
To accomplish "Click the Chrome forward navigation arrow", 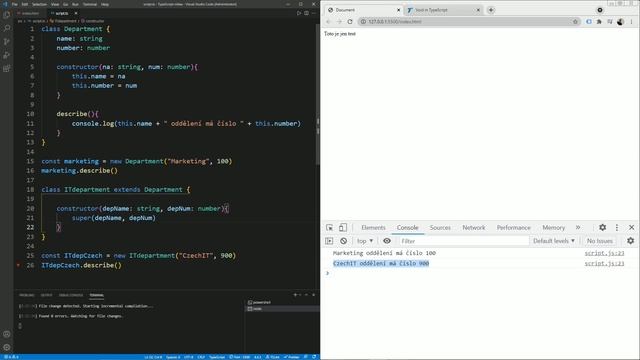I will click(339, 22).
